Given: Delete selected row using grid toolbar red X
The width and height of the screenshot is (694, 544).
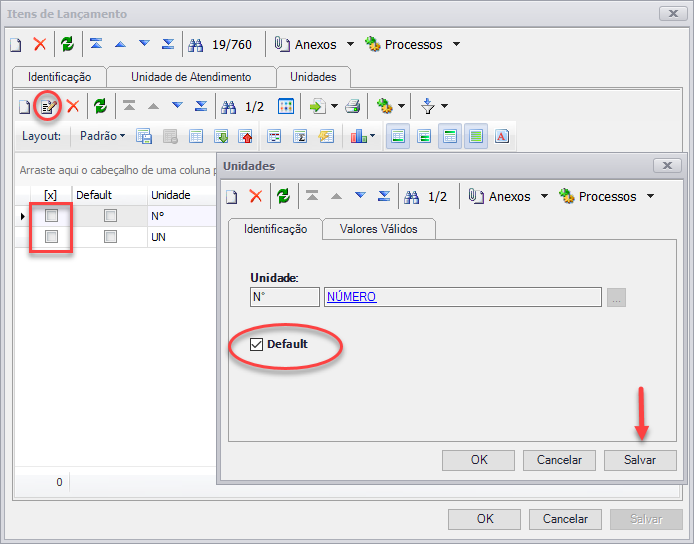Looking at the screenshot, I should (73, 106).
